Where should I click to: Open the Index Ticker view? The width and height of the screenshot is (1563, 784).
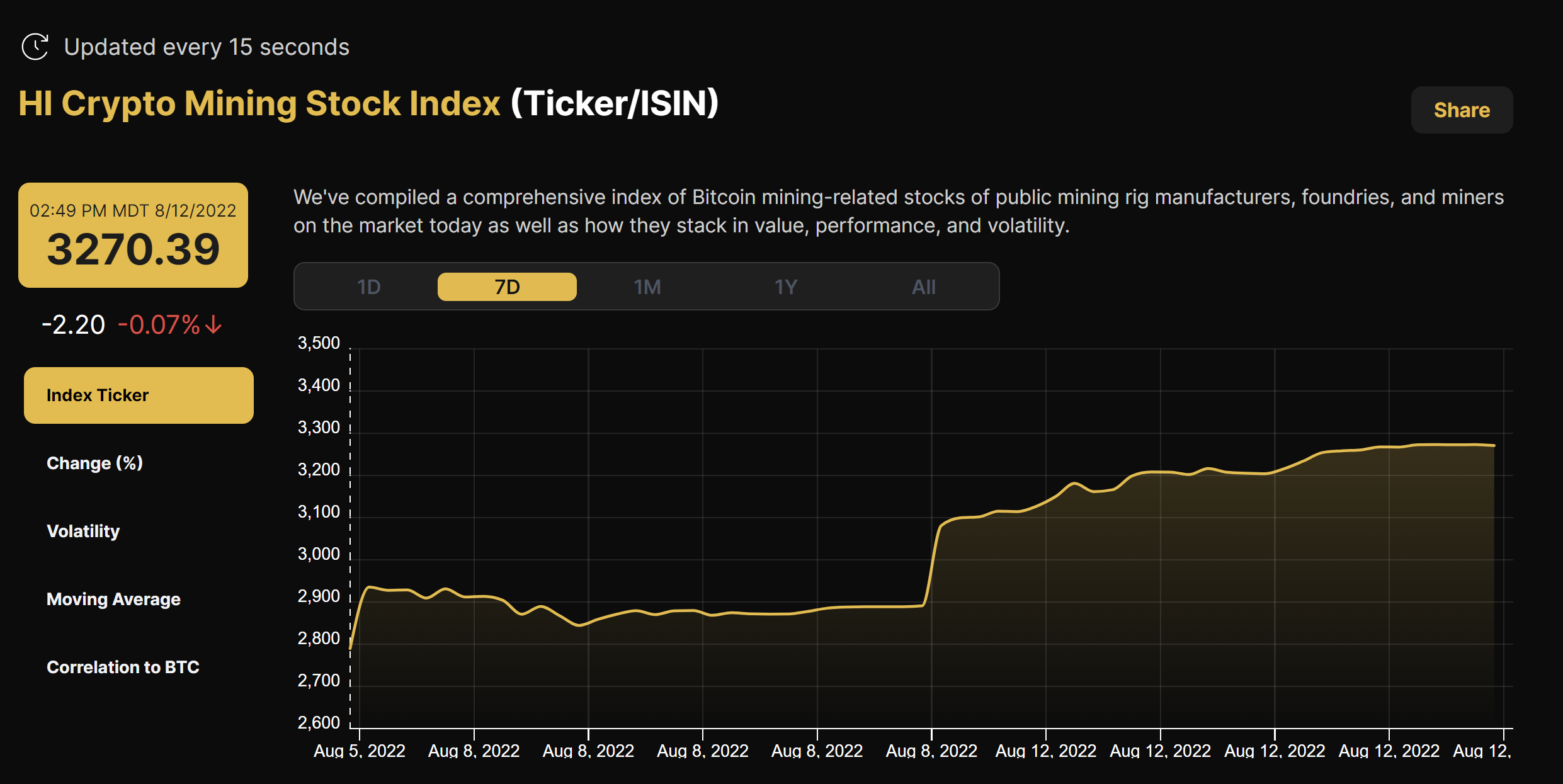click(139, 395)
